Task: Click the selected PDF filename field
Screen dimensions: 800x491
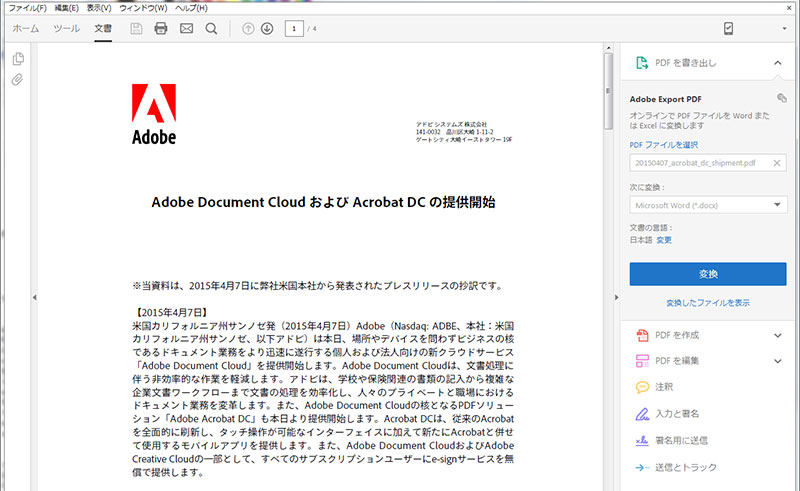Action: [x=708, y=163]
